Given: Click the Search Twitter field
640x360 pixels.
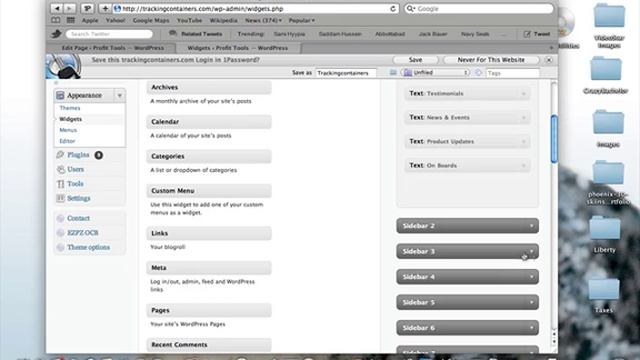Looking at the screenshot, I should pos(109,34).
